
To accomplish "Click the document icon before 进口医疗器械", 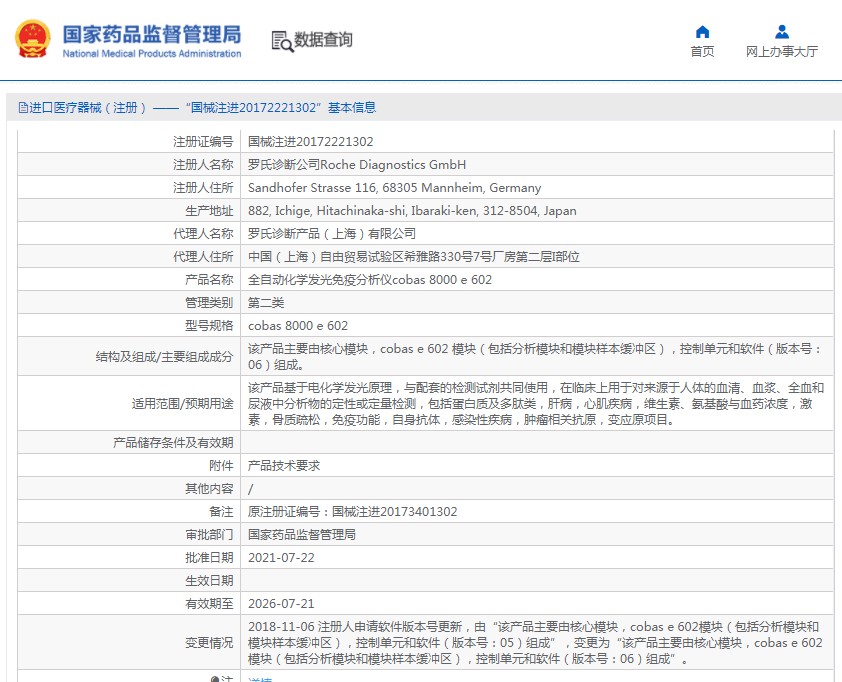I will (23, 108).
